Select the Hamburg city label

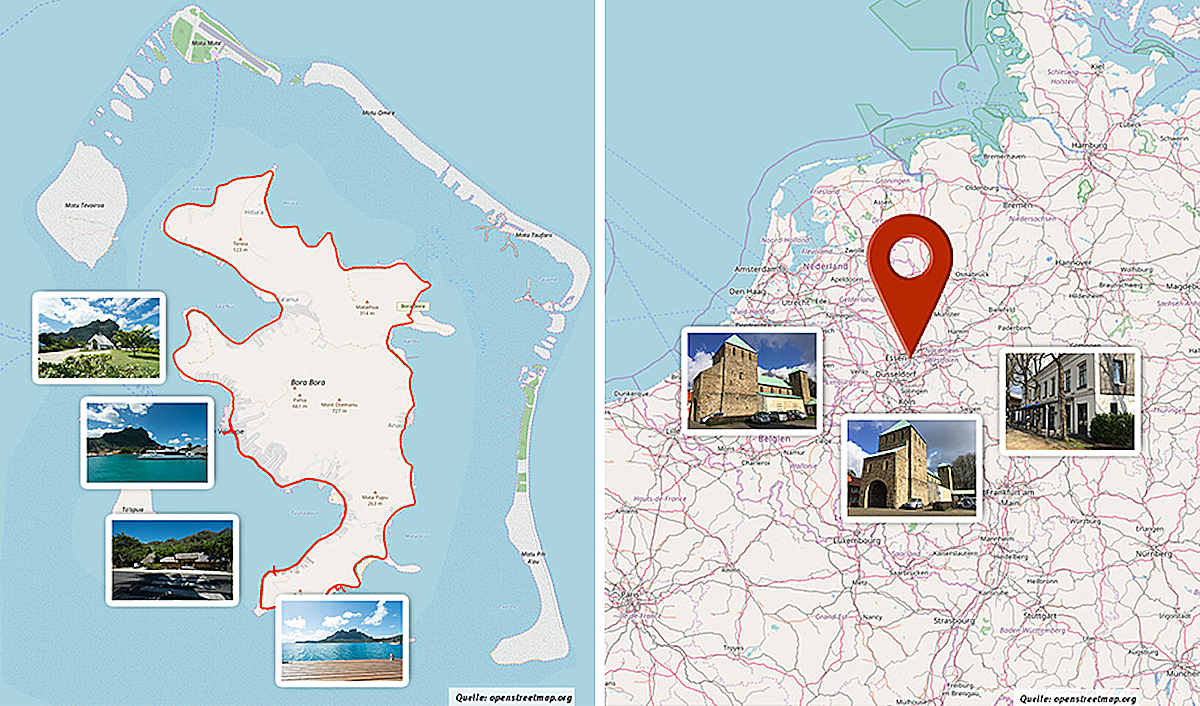tap(1091, 144)
